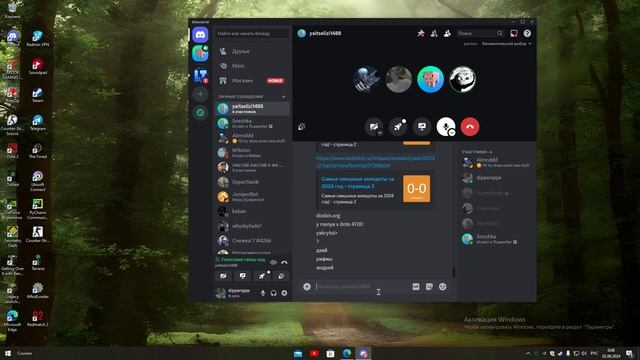Open Wfilston direct message

[x=253, y=153]
